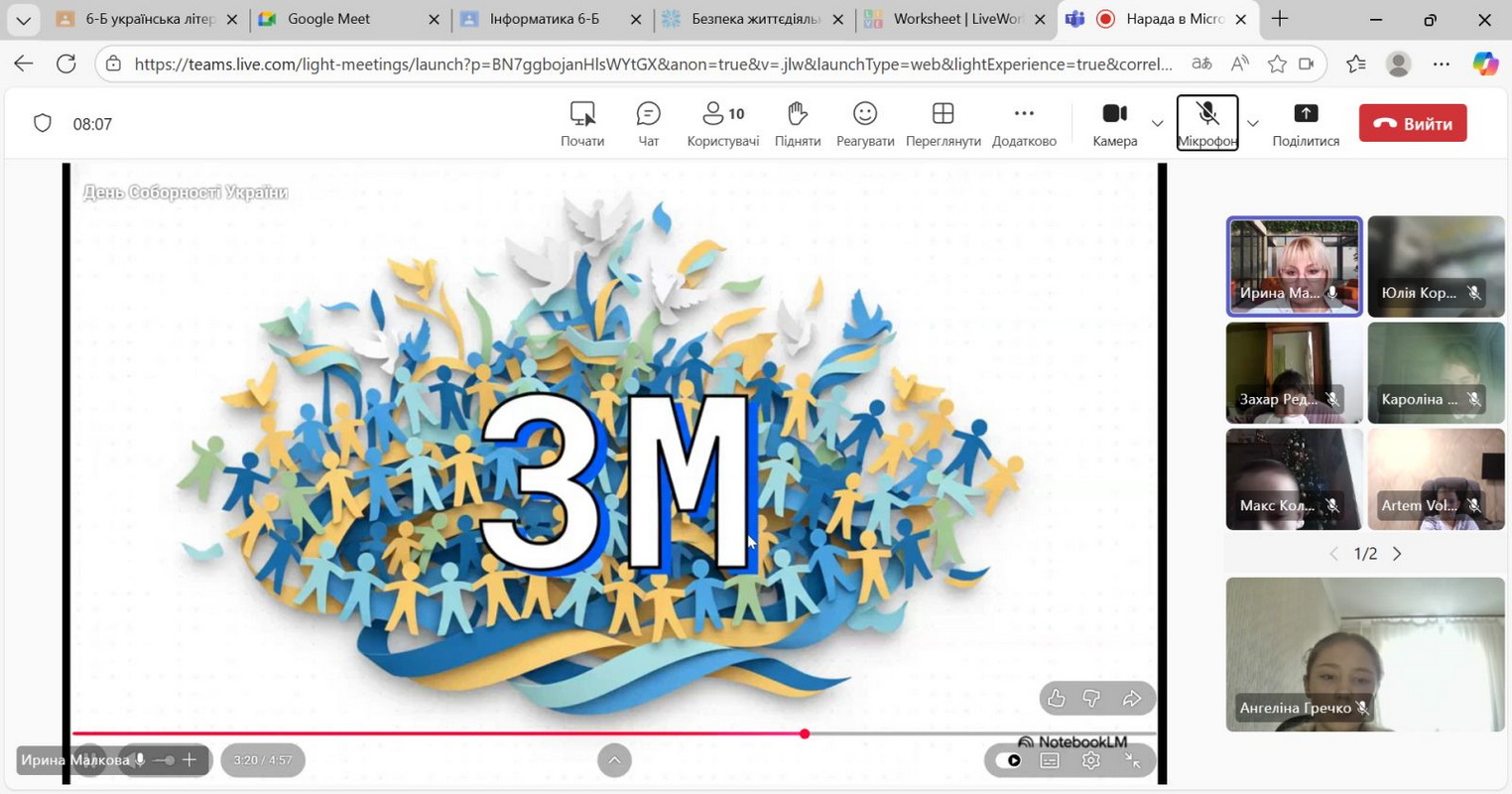Select Ангеліна Гречко's video tile
The width and height of the screenshot is (1512, 794).
point(1364,654)
